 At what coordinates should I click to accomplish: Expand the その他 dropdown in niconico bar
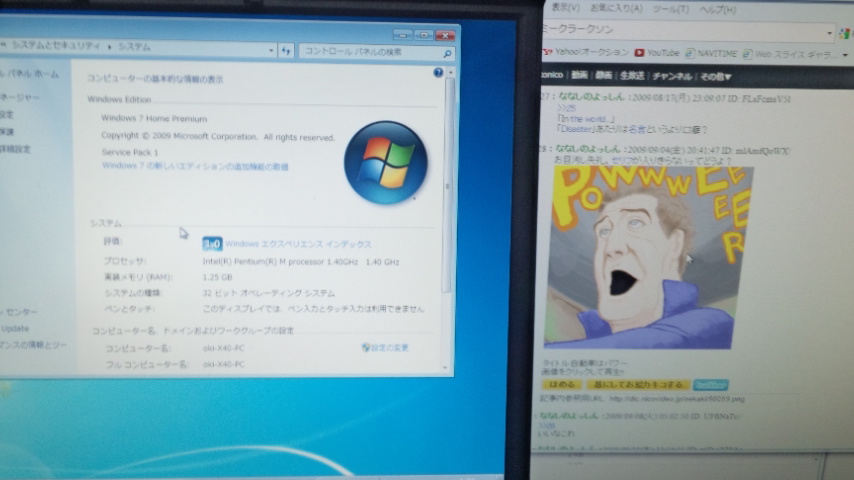pyautogui.click(x=715, y=77)
